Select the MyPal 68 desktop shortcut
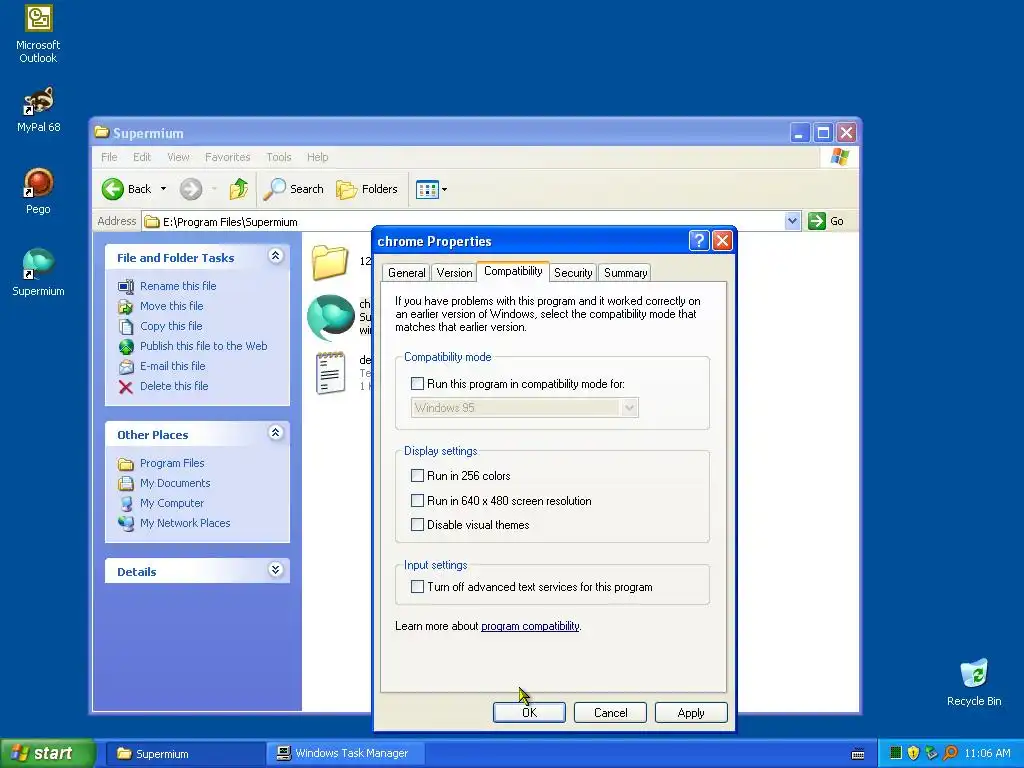This screenshot has height=768, width=1024. [38, 110]
